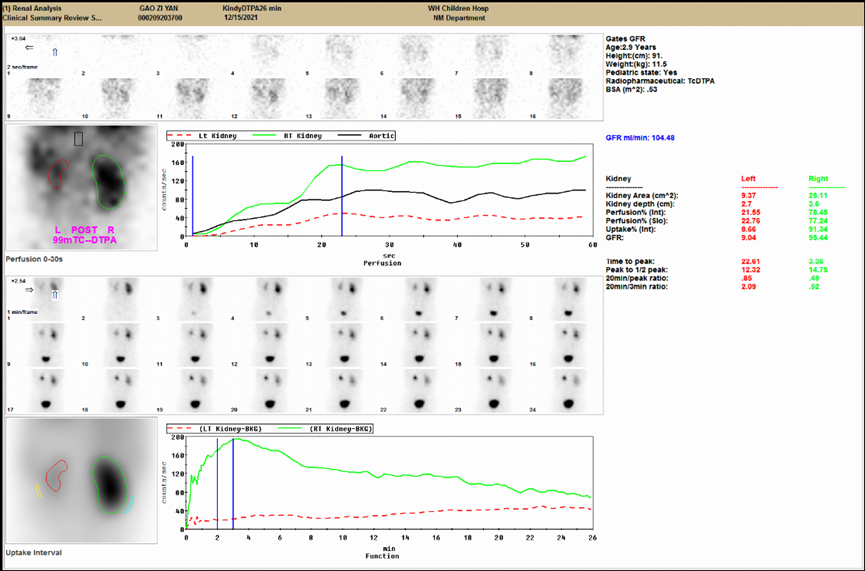Open perfusion frame 9 thumbnail
The image size is (865, 571).
(42, 98)
